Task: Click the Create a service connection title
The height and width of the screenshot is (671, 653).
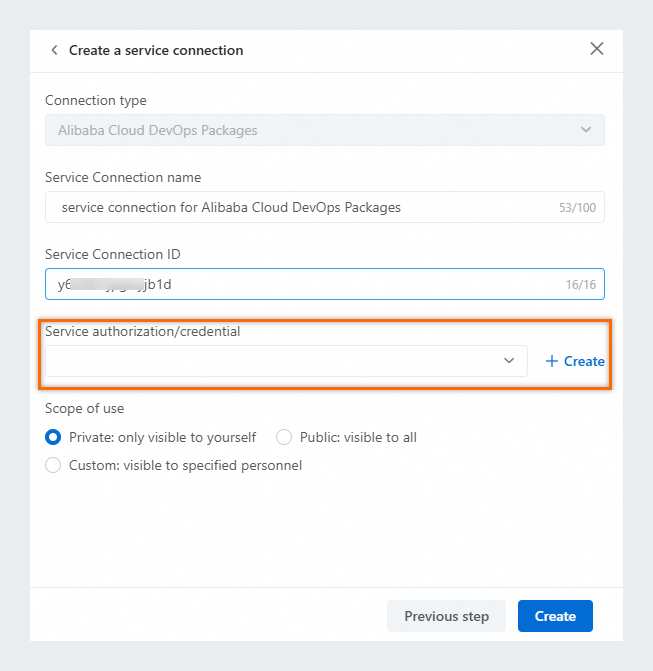Action: click(156, 50)
